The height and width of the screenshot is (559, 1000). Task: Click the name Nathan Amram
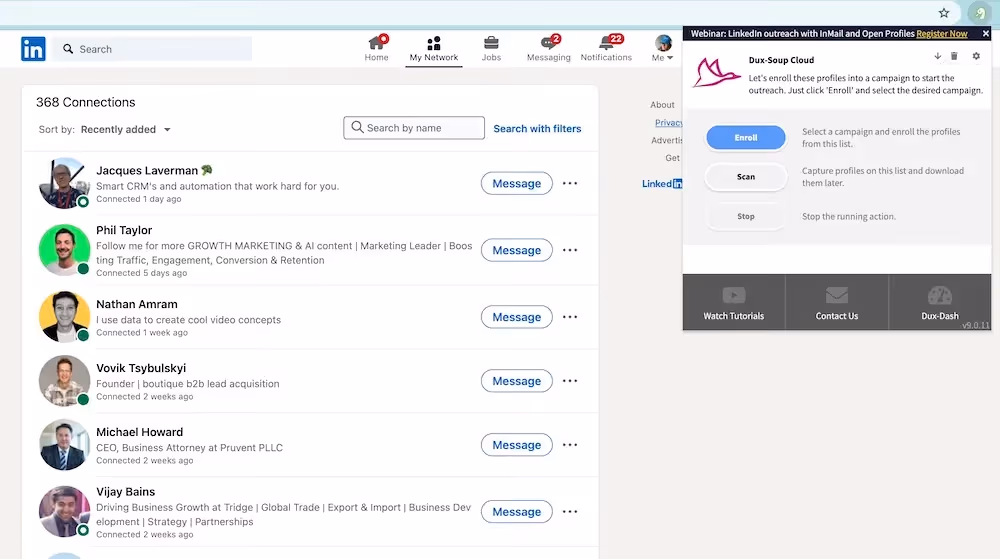click(136, 305)
